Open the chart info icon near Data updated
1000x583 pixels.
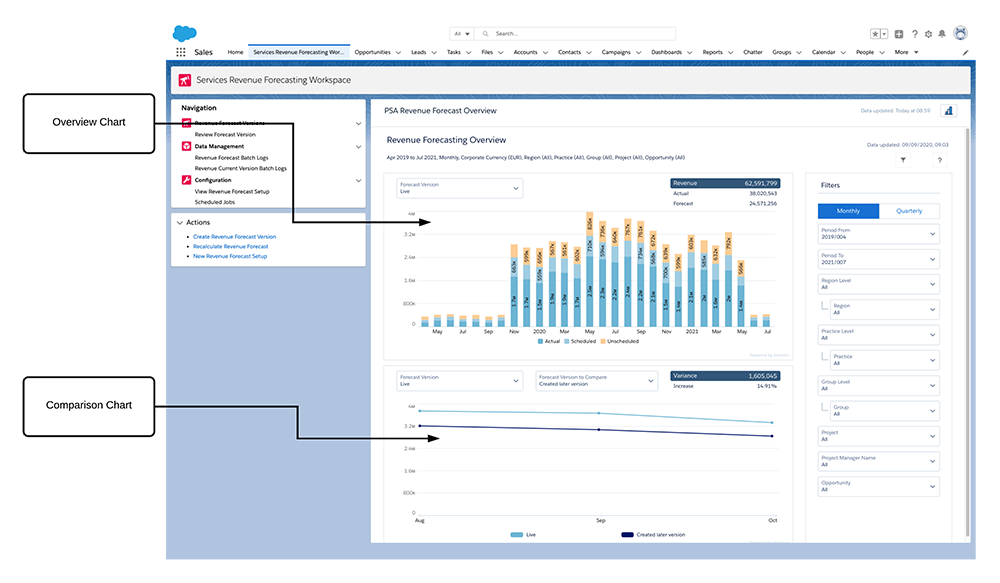click(x=948, y=111)
